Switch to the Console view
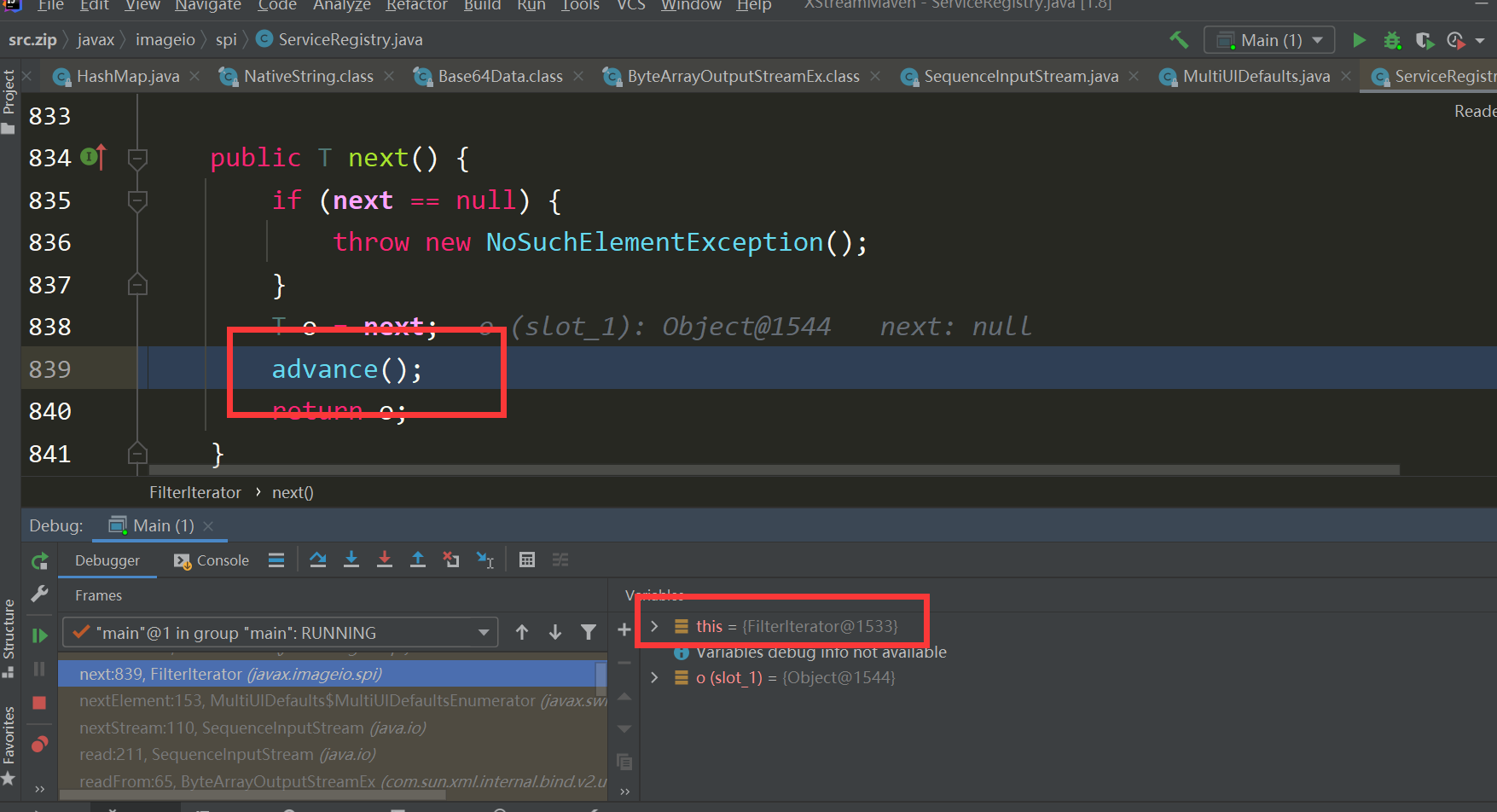 coord(211,560)
